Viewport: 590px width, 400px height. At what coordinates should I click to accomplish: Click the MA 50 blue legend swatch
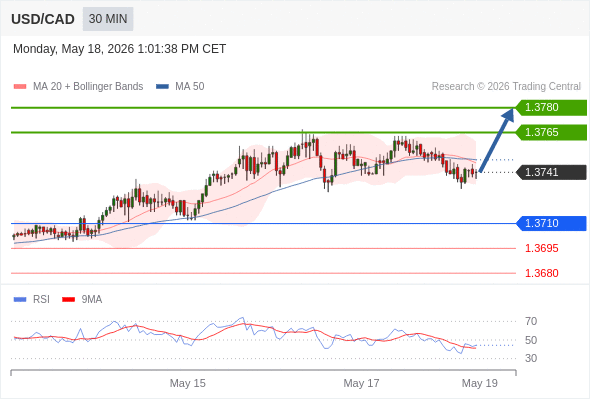162,87
